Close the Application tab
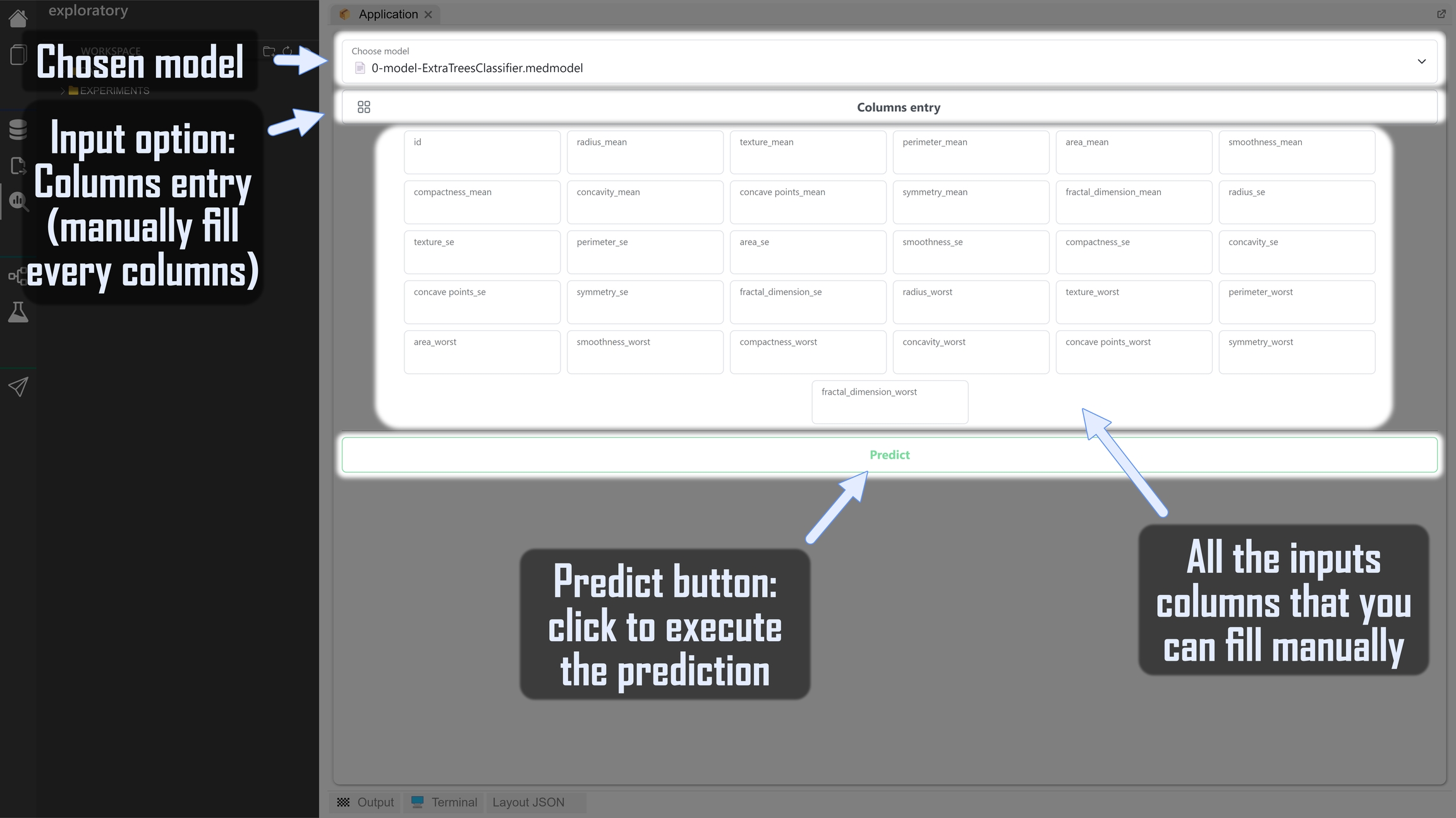This screenshot has height=818, width=1456. pyautogui.click(x=428, y=15)
